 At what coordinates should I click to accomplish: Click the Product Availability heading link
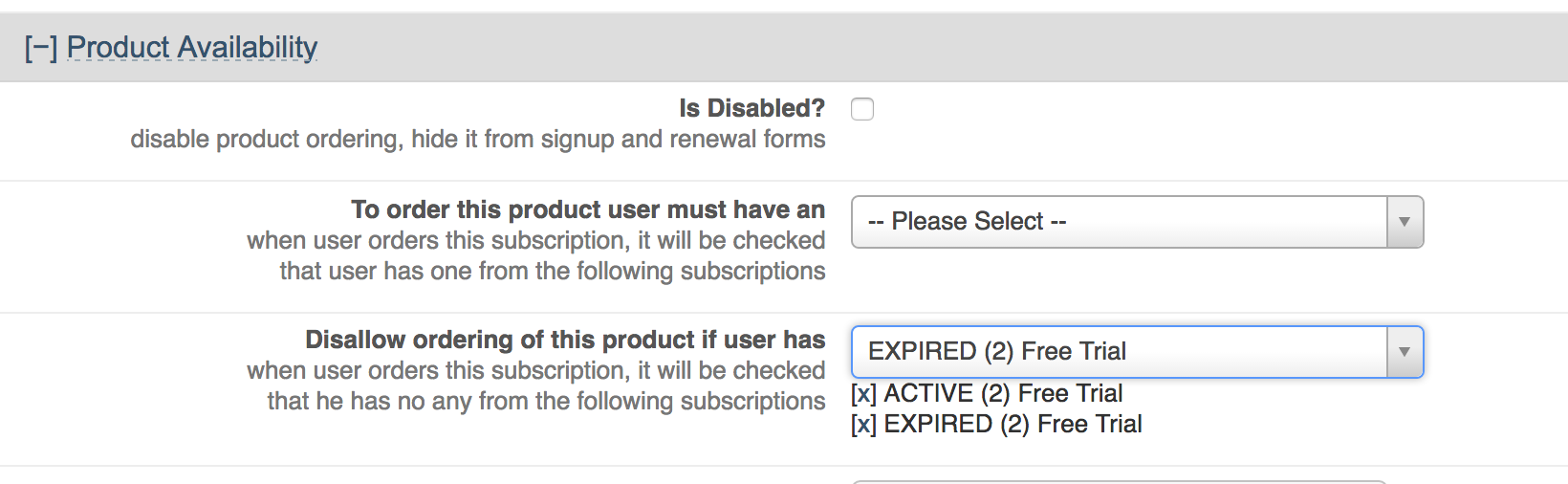[x=191, y=47]
